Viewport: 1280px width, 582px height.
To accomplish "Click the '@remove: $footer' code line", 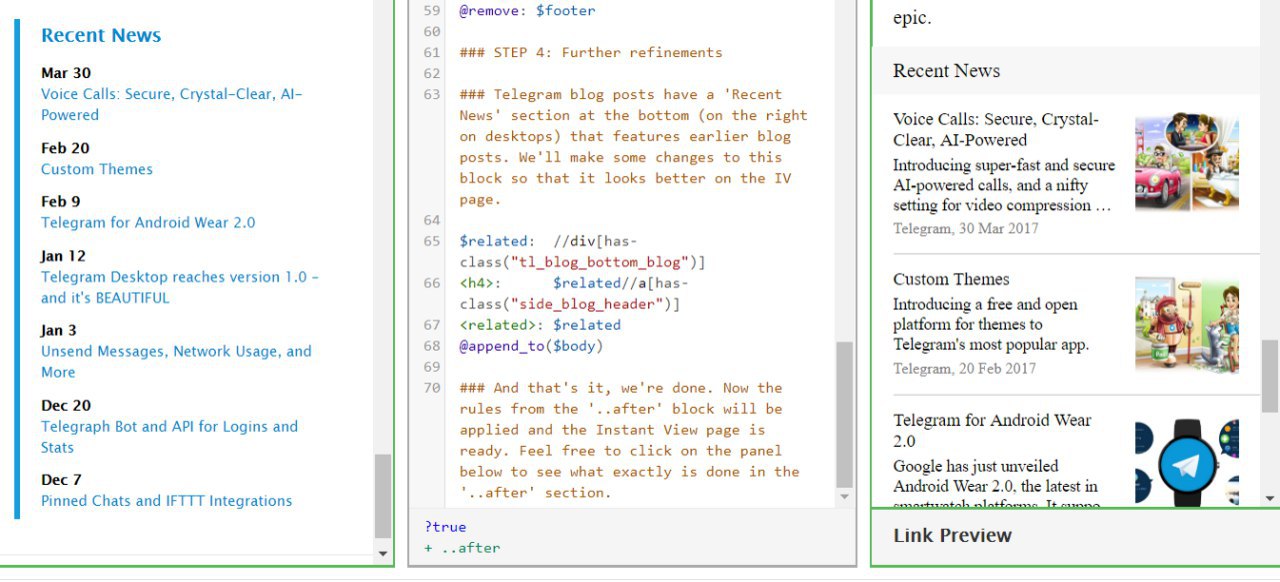I will 527,11.
